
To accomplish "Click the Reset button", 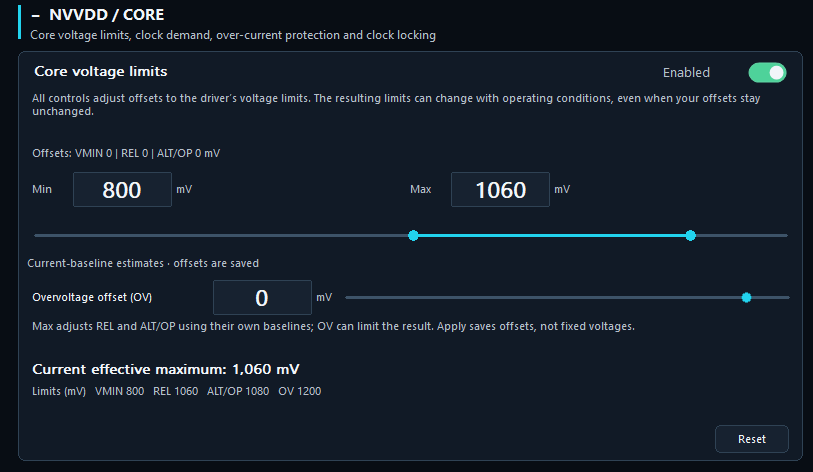I will [x=752, y=439].
